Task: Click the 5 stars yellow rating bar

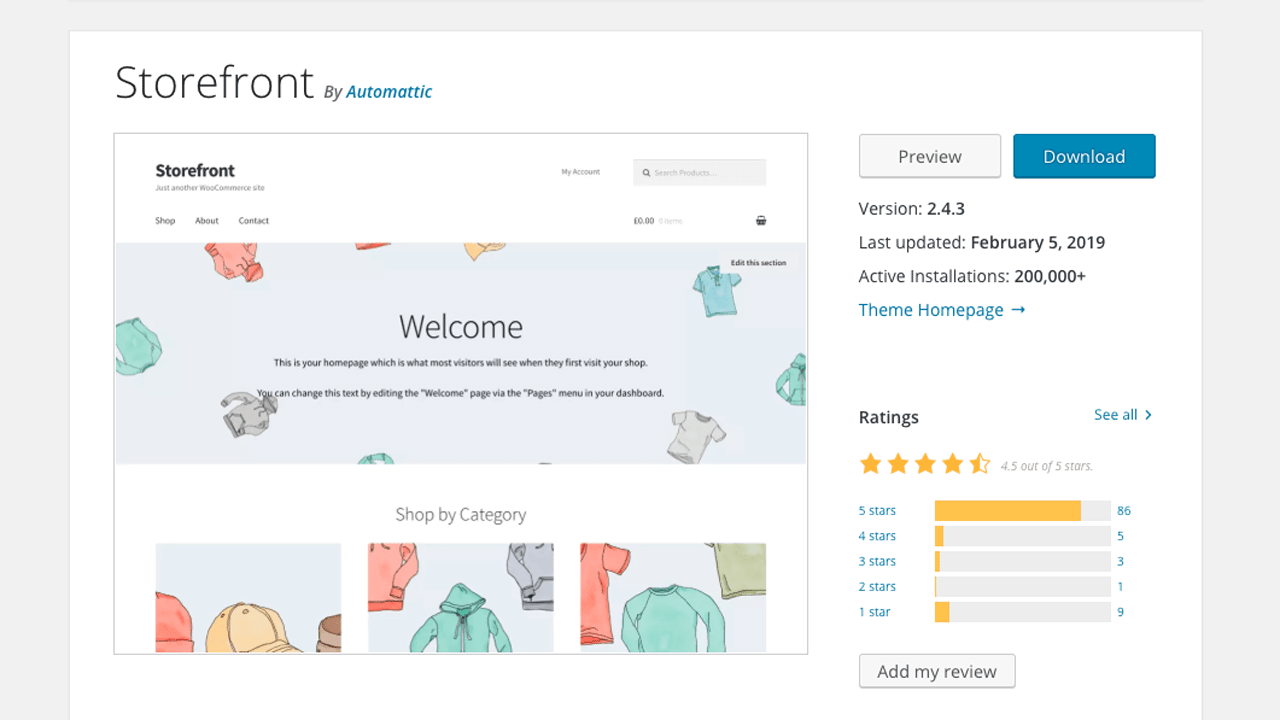Action: coord(1007,511)
